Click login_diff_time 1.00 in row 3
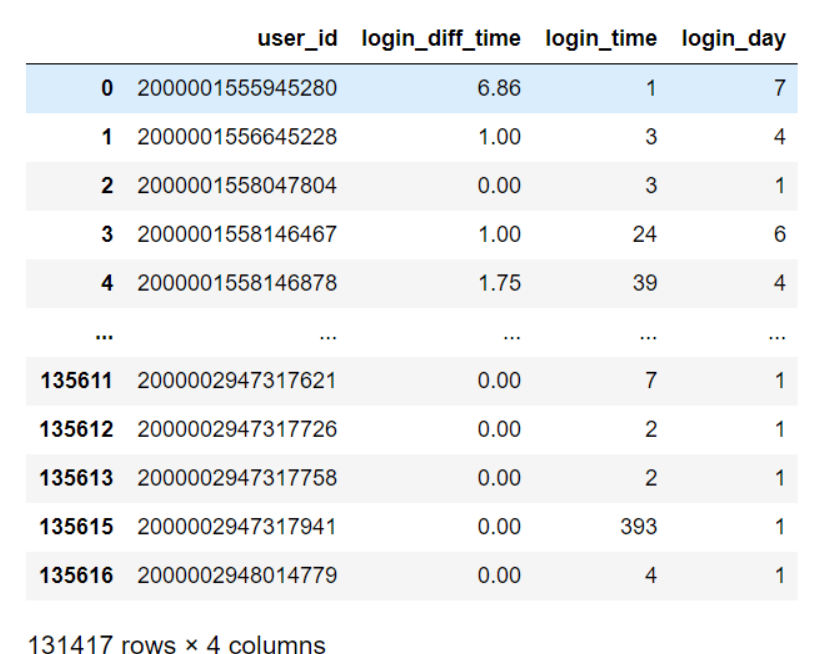Image resolution: width=824 pixels, height=654 pixels. point(499,234)
